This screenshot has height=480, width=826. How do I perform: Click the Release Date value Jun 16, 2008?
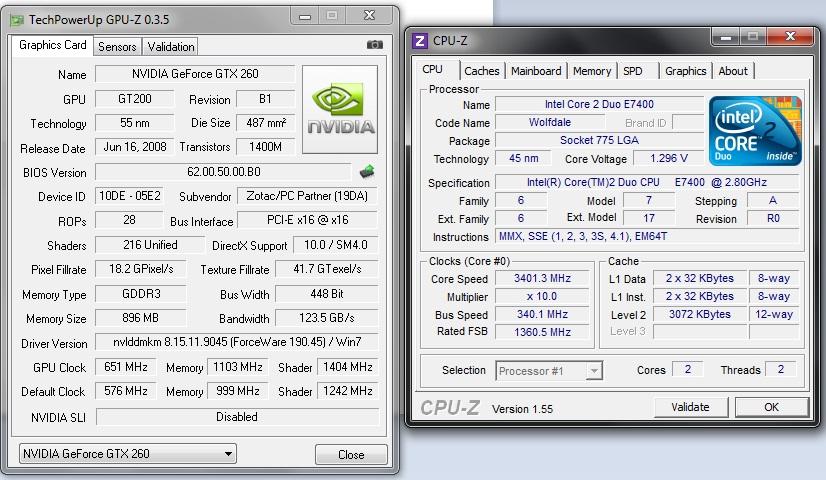coord(134,146)
